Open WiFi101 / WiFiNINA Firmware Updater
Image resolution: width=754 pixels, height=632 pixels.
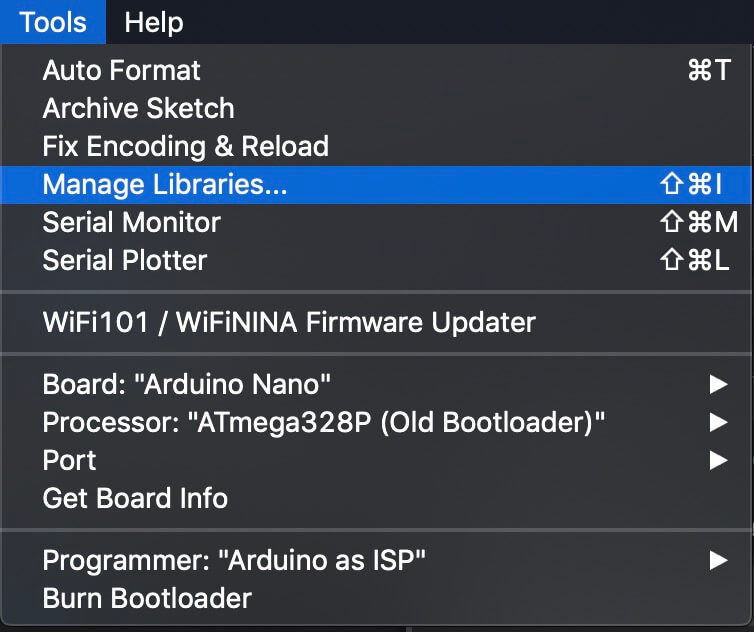tap(376, 322)
